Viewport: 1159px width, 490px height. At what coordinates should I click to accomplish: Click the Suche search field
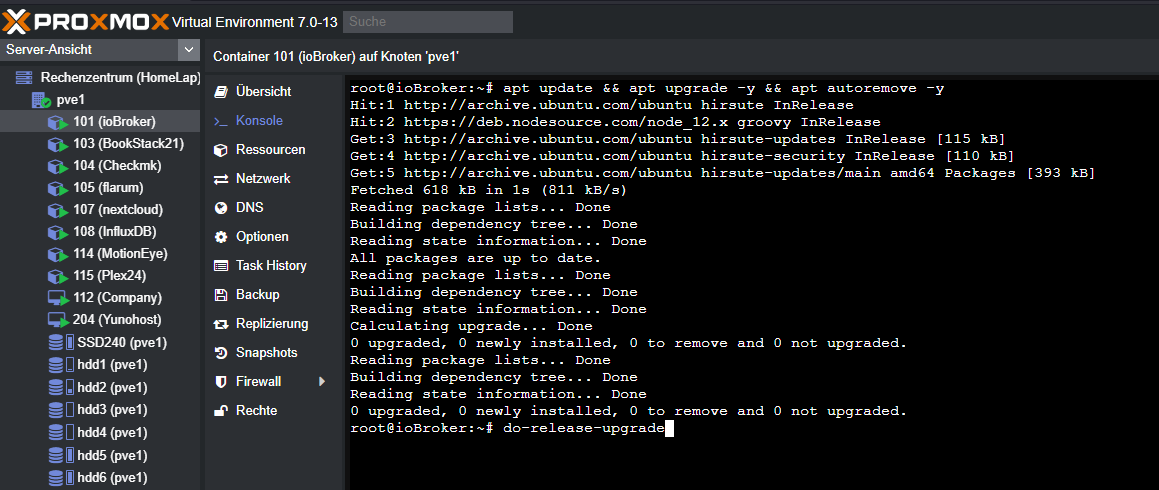pyautogui.click(x=428, y=22)
